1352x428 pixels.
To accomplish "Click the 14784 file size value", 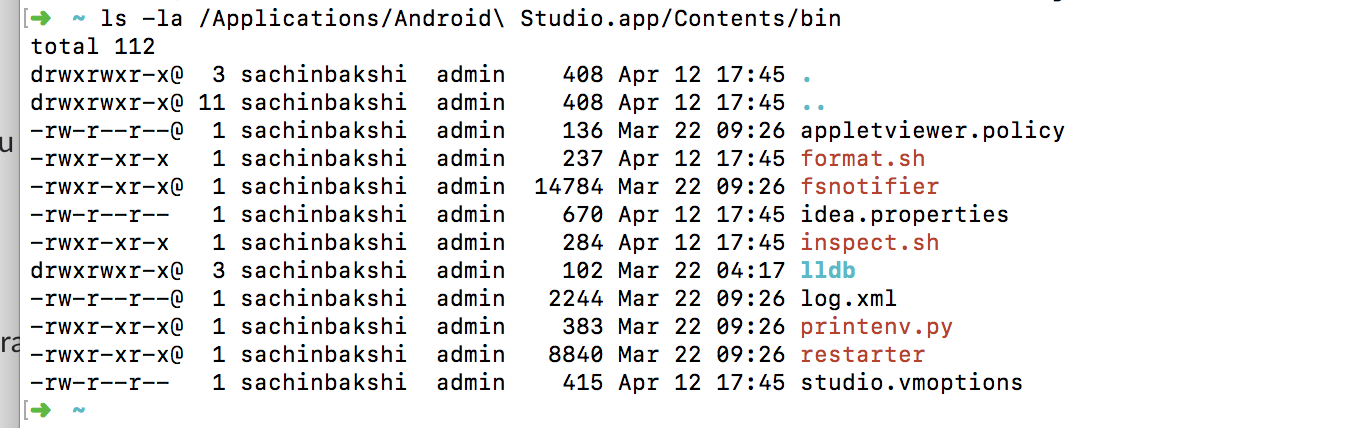I will pos(568,187).
